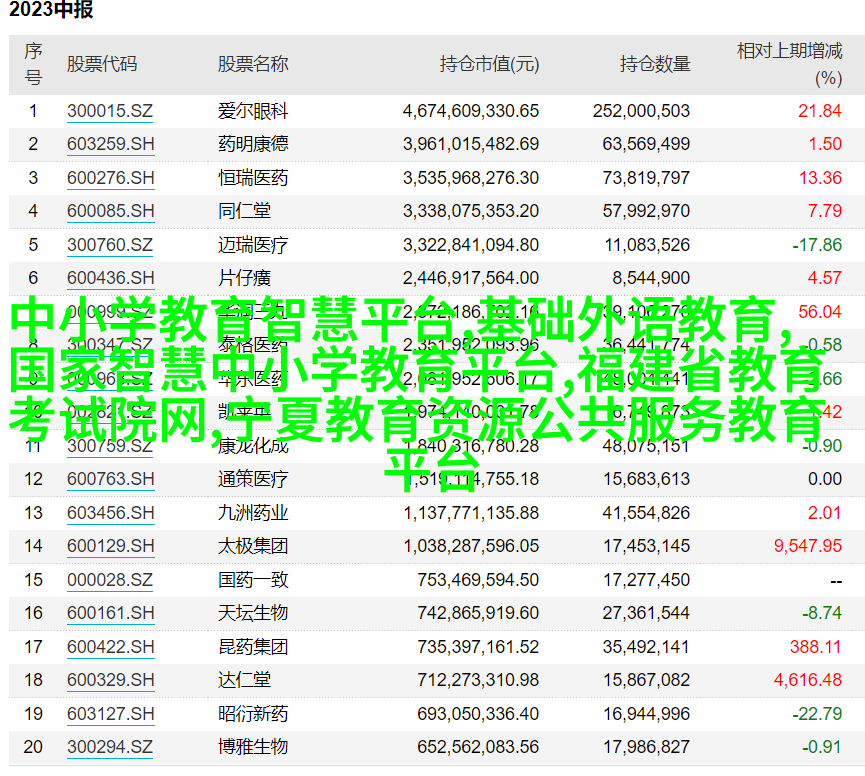
Task: Open stock code link 600763.SH
Action: tap(110, 479)
